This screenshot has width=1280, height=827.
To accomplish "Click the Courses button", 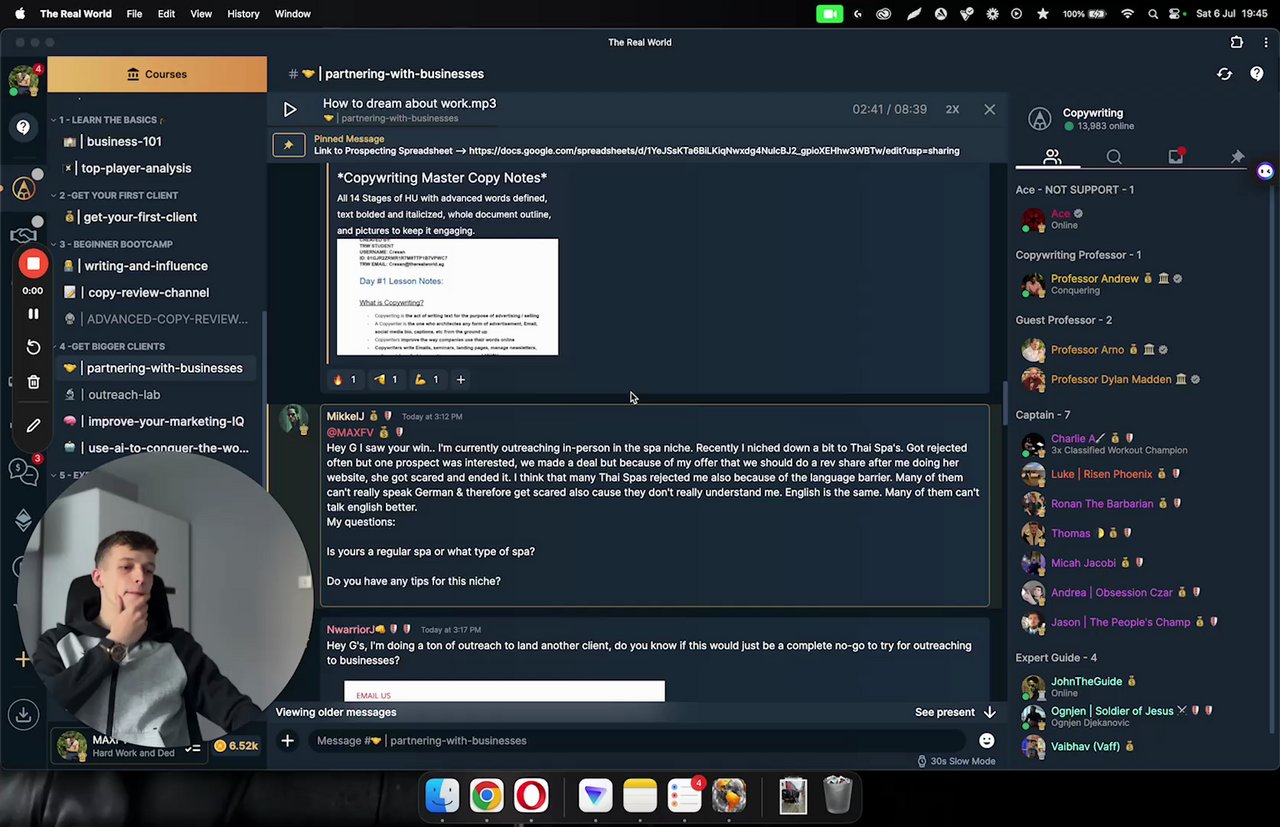I will 157,74.
